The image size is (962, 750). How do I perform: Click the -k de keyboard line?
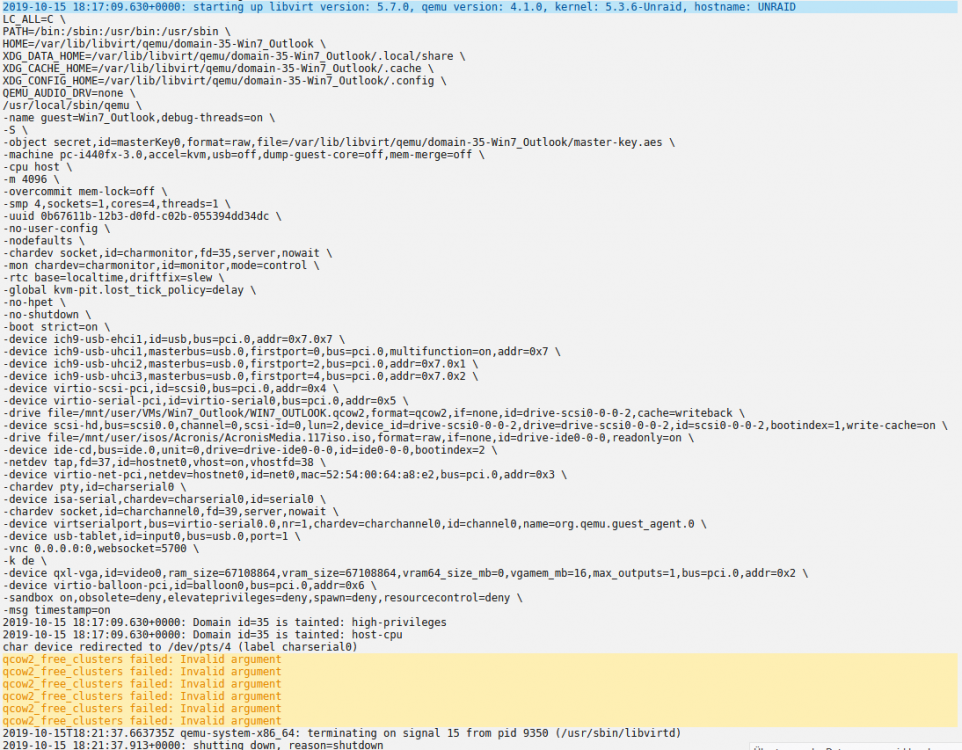click(25, 559)
